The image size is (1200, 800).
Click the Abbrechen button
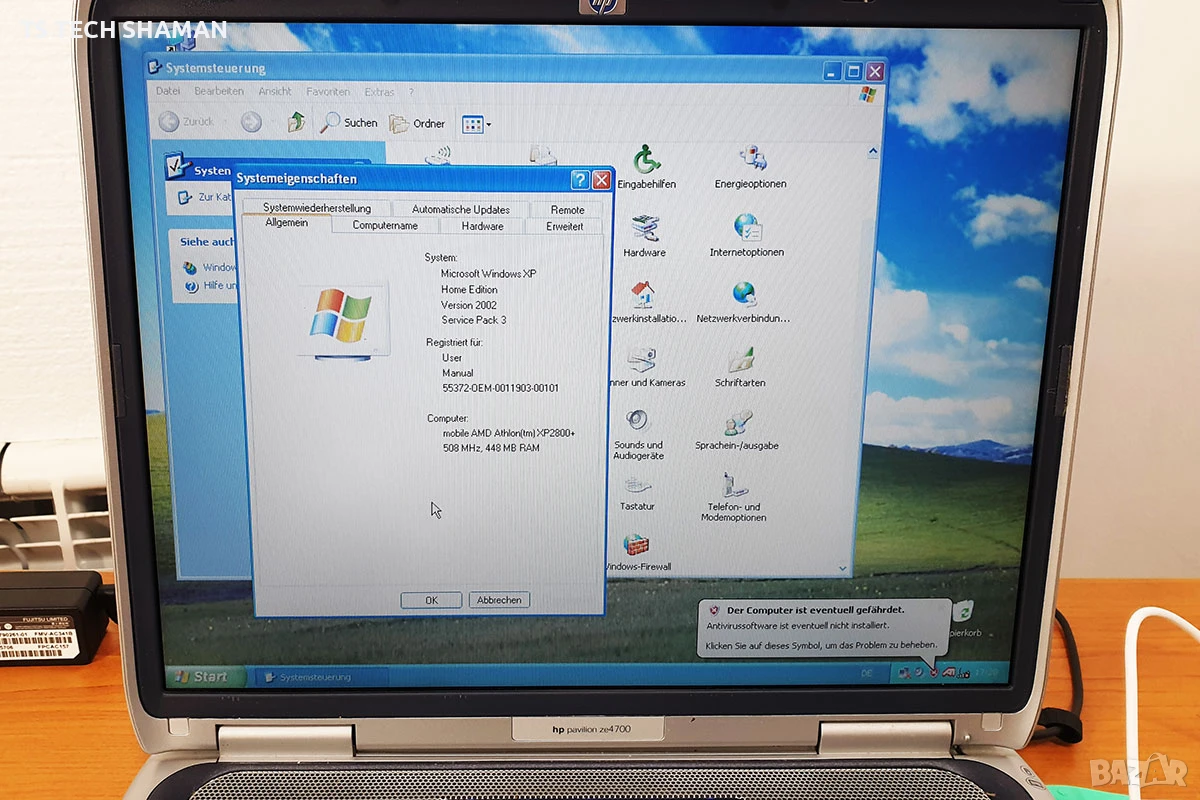(499, 600)
